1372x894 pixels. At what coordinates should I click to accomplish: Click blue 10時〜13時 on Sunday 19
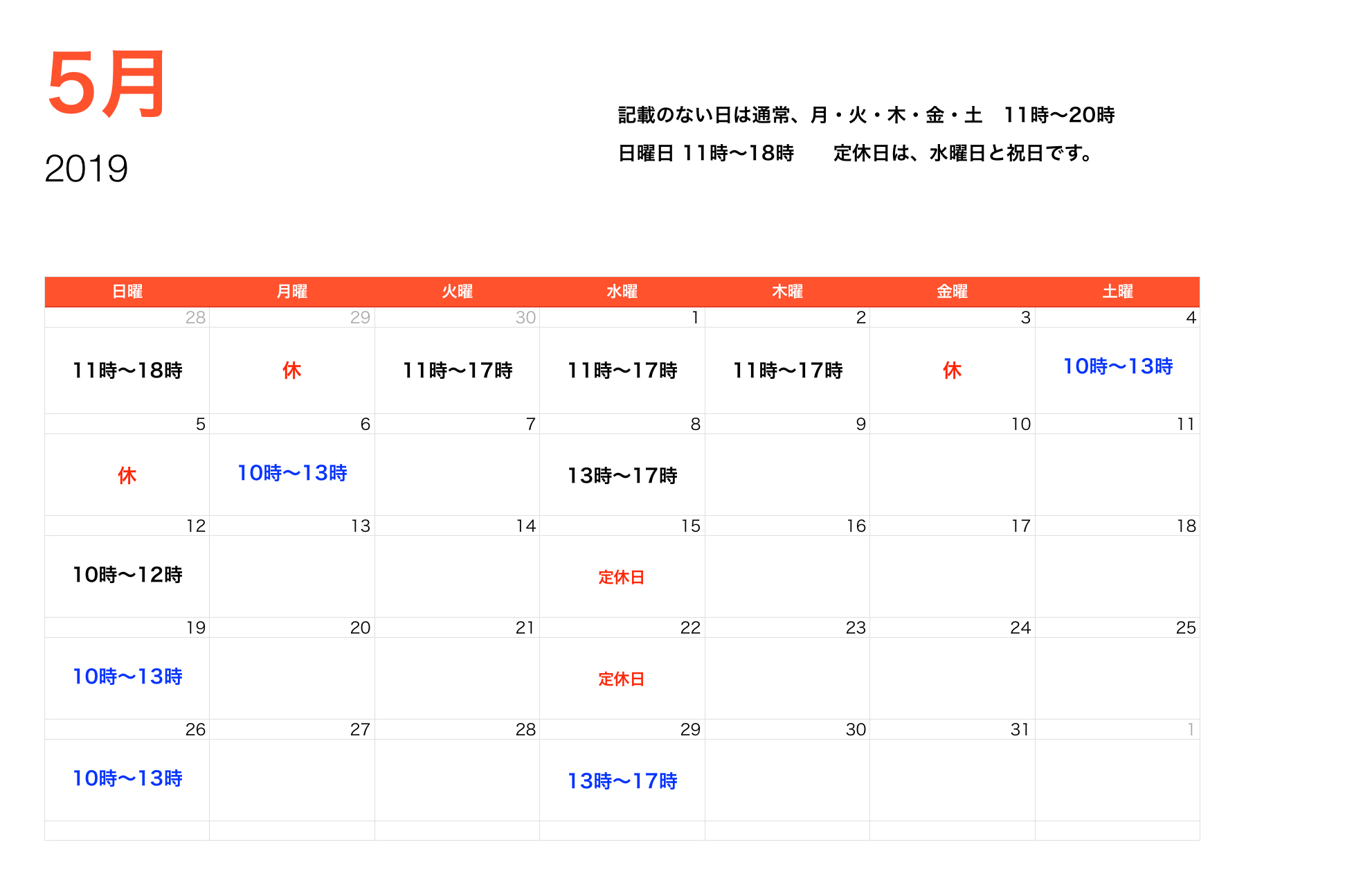click(127, 677)
